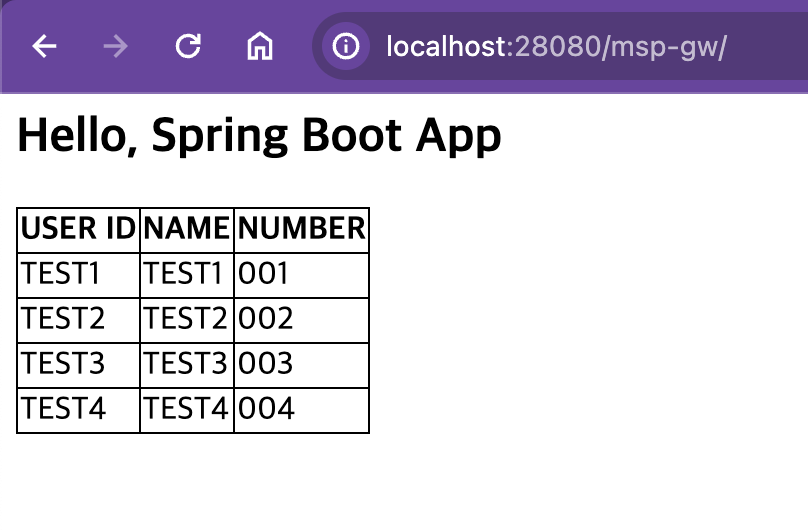Viewport: 808px width, 530px height.
Task: Select TEST2 in the USER ID column
Action: point(78,320)
